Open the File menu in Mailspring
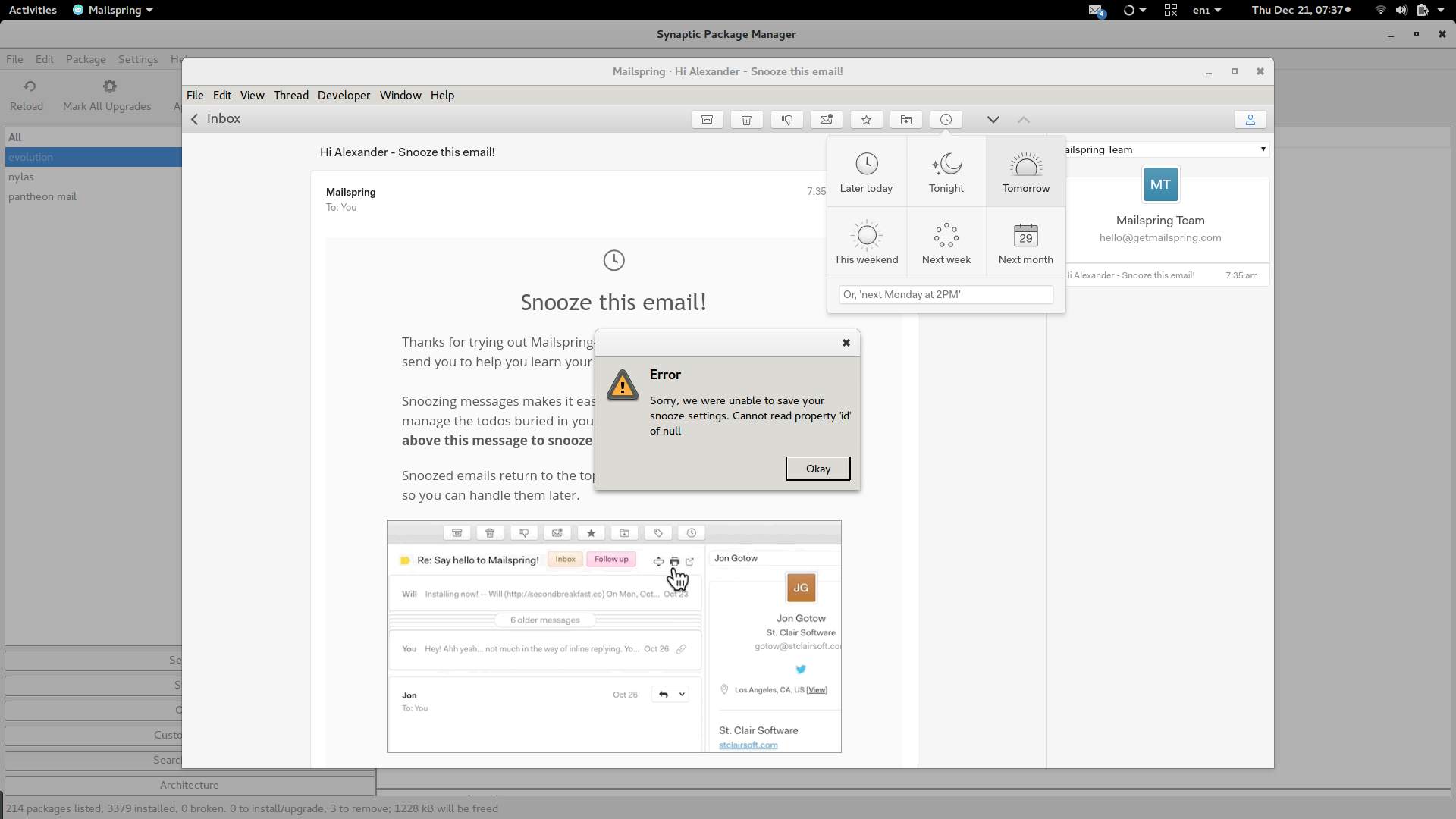The image size is (1456, 819). 195,96
